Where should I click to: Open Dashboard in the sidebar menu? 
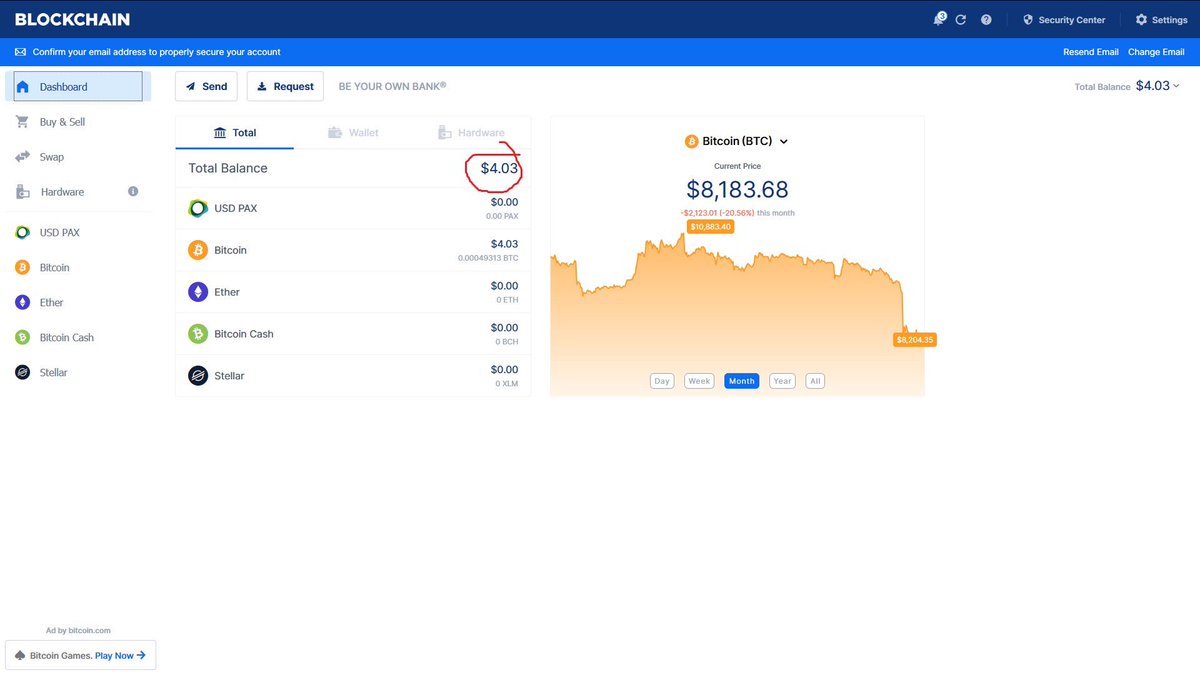point(78,87)
